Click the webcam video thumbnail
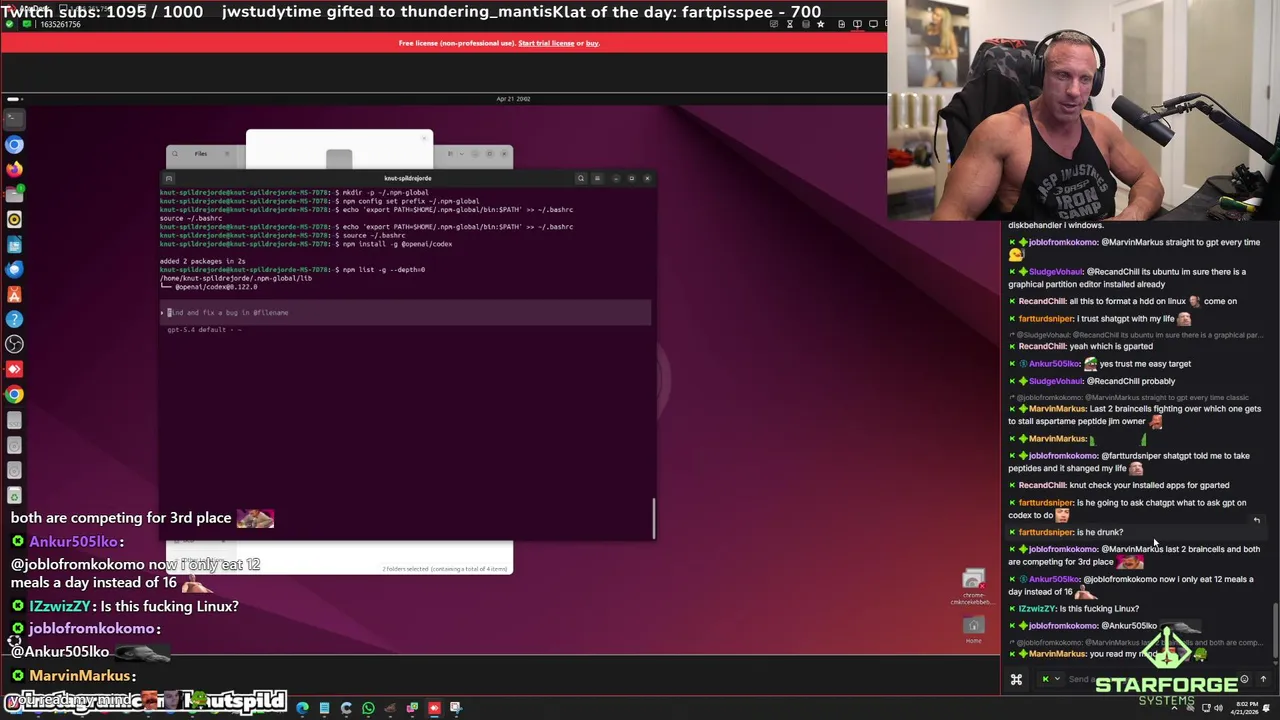Viewport: 1280px width, 720px height. coord(1084,110)
